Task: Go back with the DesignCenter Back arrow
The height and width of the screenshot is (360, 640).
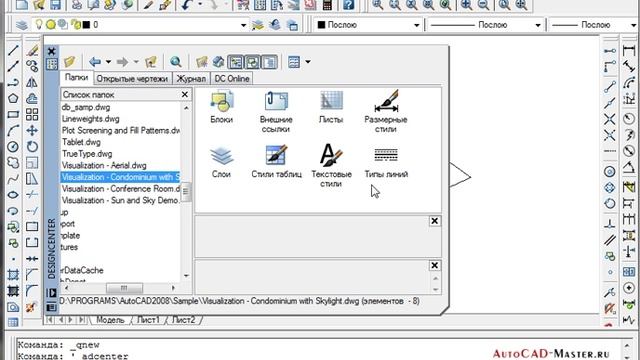Action: (x=95, y=62)
